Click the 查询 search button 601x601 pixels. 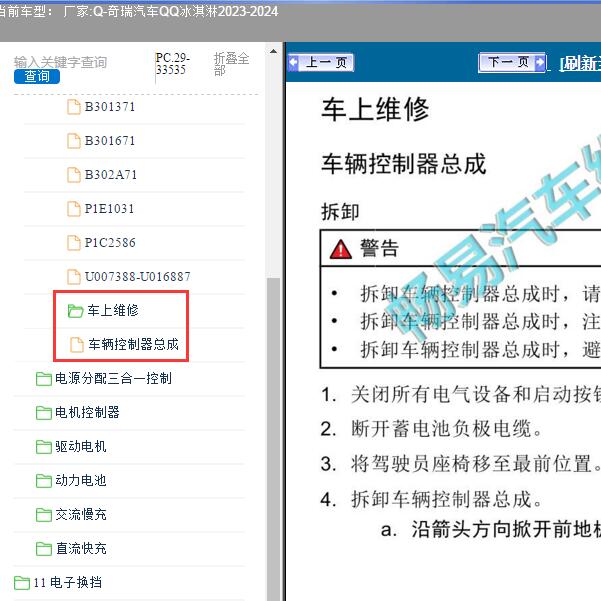(x=37, y=76)
